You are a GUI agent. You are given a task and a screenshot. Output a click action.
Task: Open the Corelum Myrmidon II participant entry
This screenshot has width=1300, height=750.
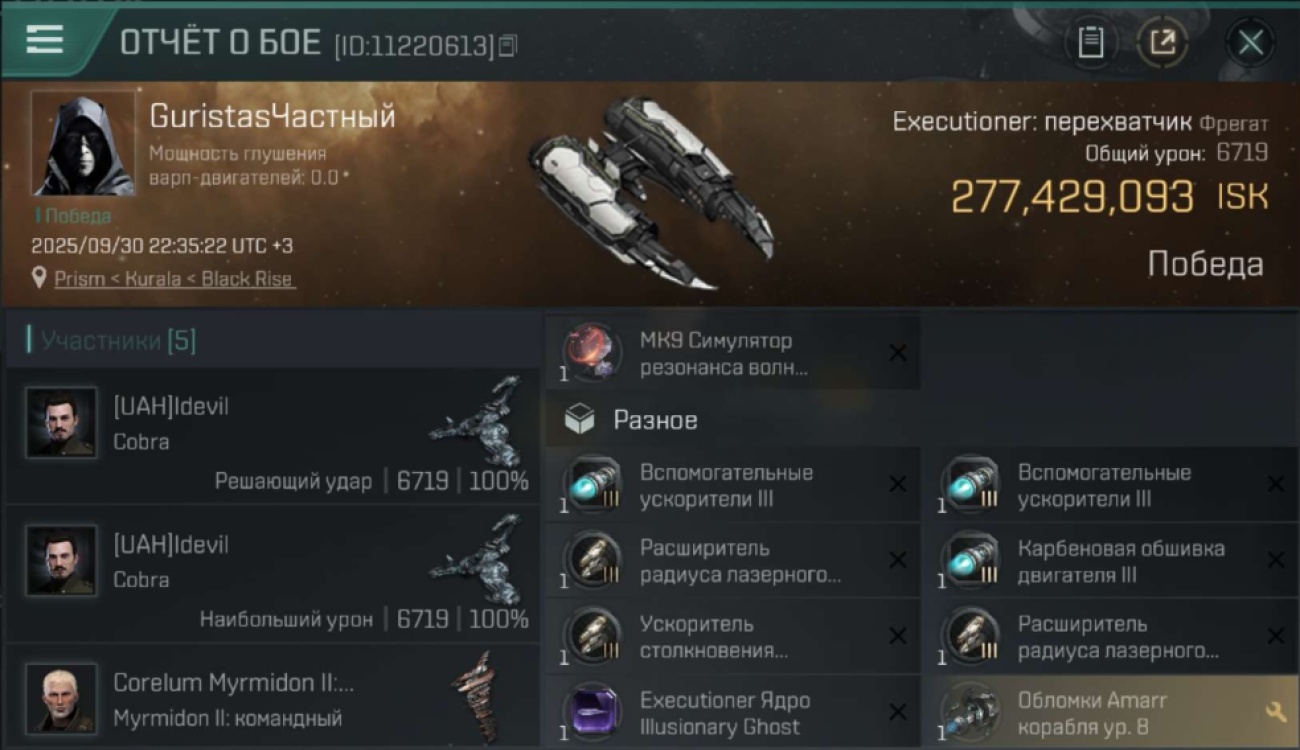[273, 697]
